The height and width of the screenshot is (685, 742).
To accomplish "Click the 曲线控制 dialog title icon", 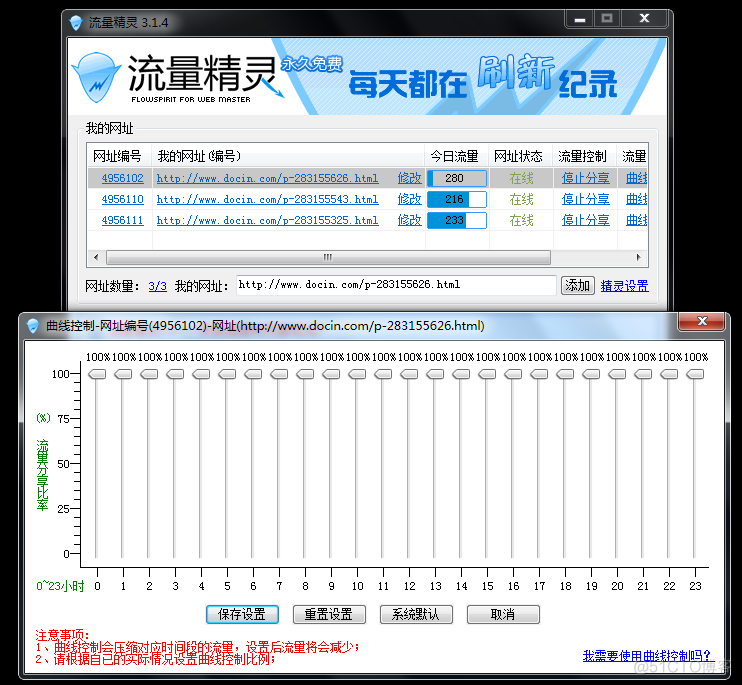I will (x=33, y=325).
